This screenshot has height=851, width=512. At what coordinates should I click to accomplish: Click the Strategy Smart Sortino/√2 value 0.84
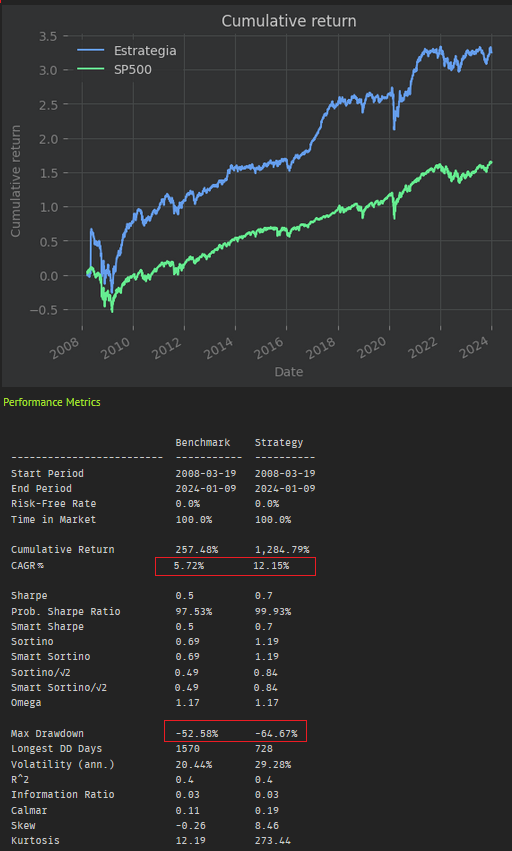tap(266, 688)
